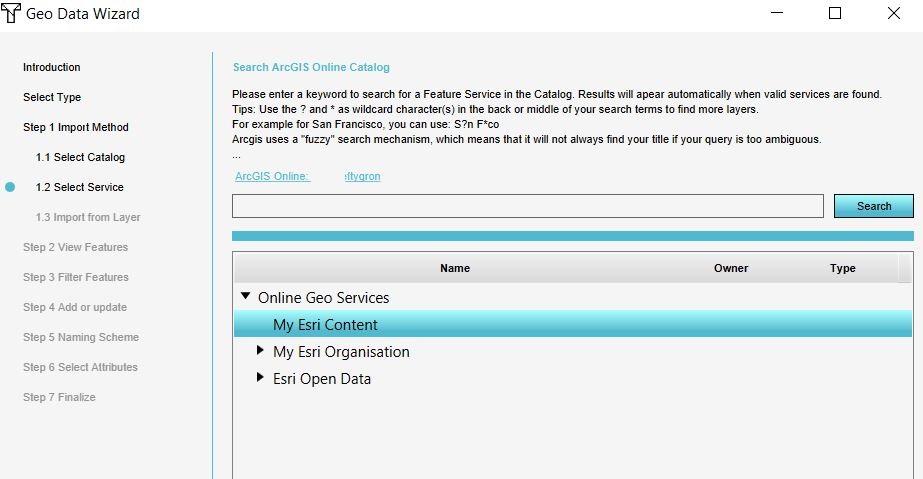Go to the Select Type step

pyautogui.click(x=52, y=97)
